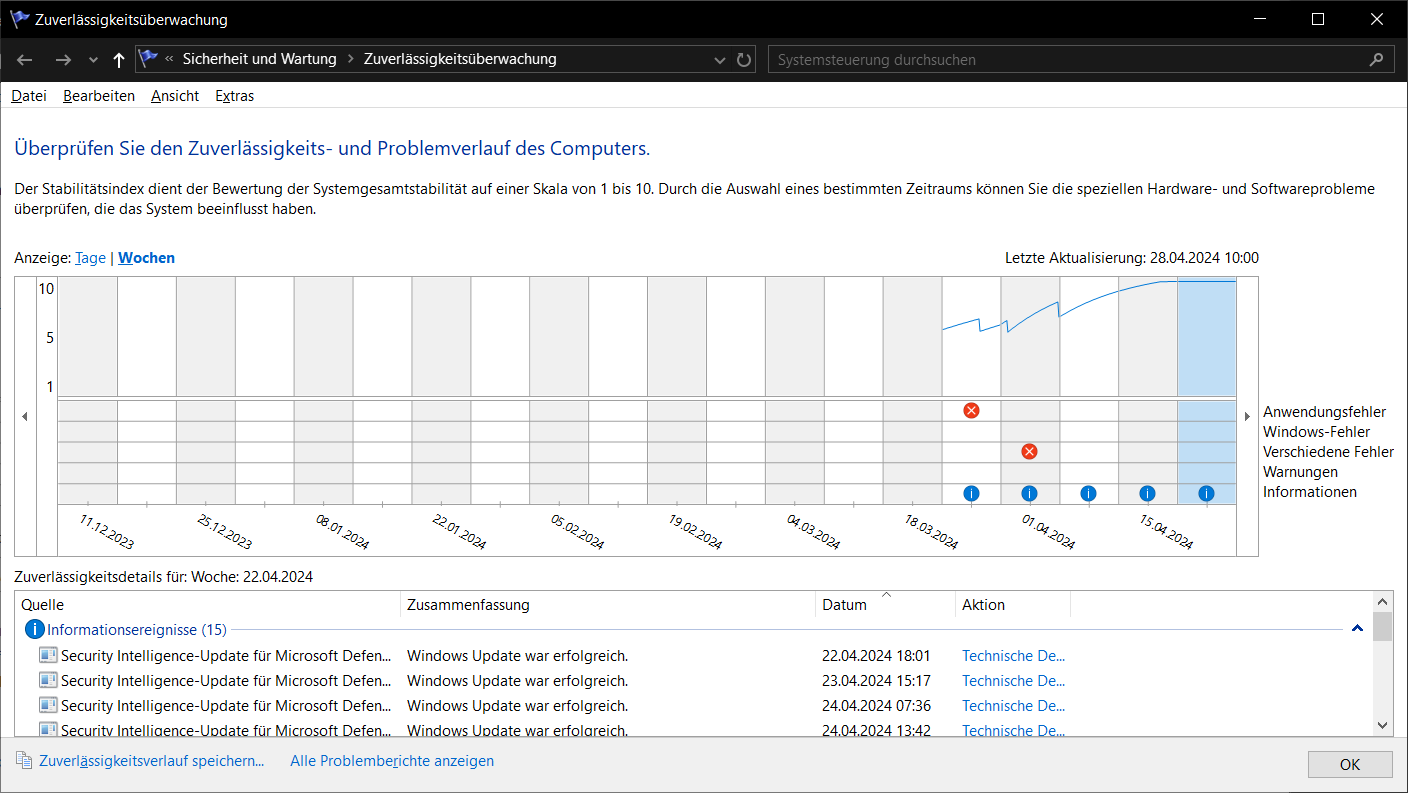The height and width of the screenshot is (793, 1408).
Task: Open the Extras menu
Action: pyautogui.click(x=235, y=96)
